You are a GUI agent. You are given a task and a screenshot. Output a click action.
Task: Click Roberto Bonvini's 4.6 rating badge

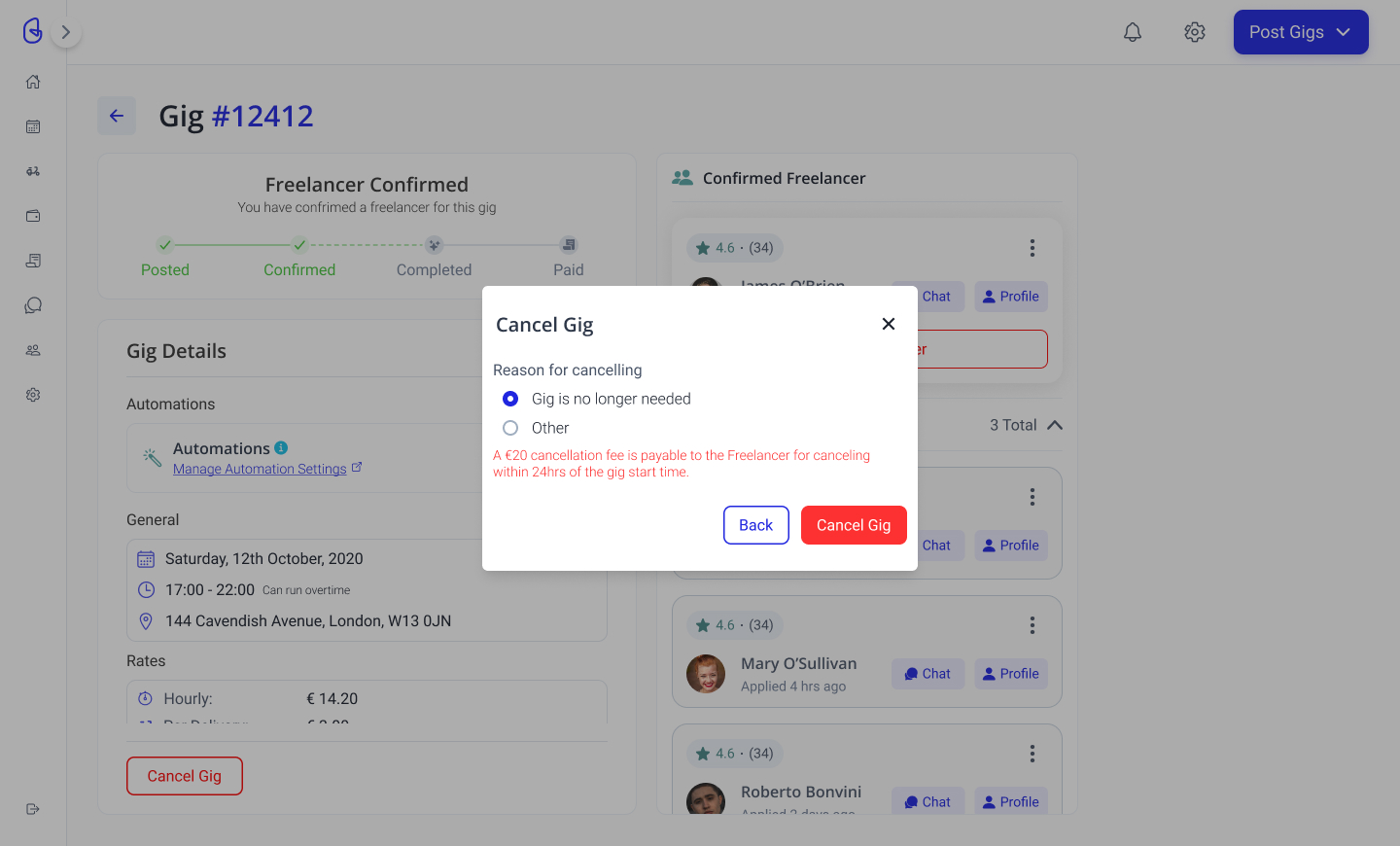point(735,754)
